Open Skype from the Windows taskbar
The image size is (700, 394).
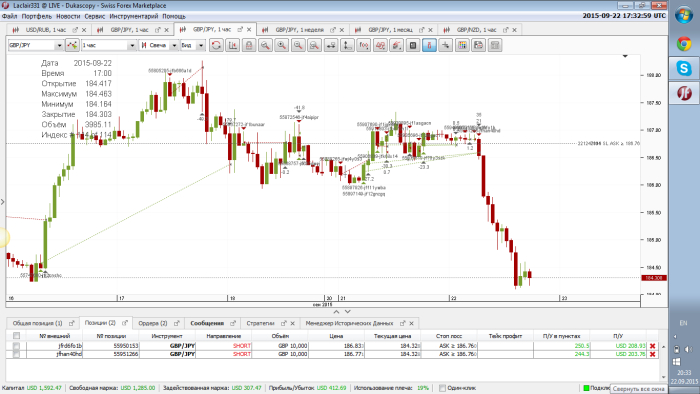(683, 69)
